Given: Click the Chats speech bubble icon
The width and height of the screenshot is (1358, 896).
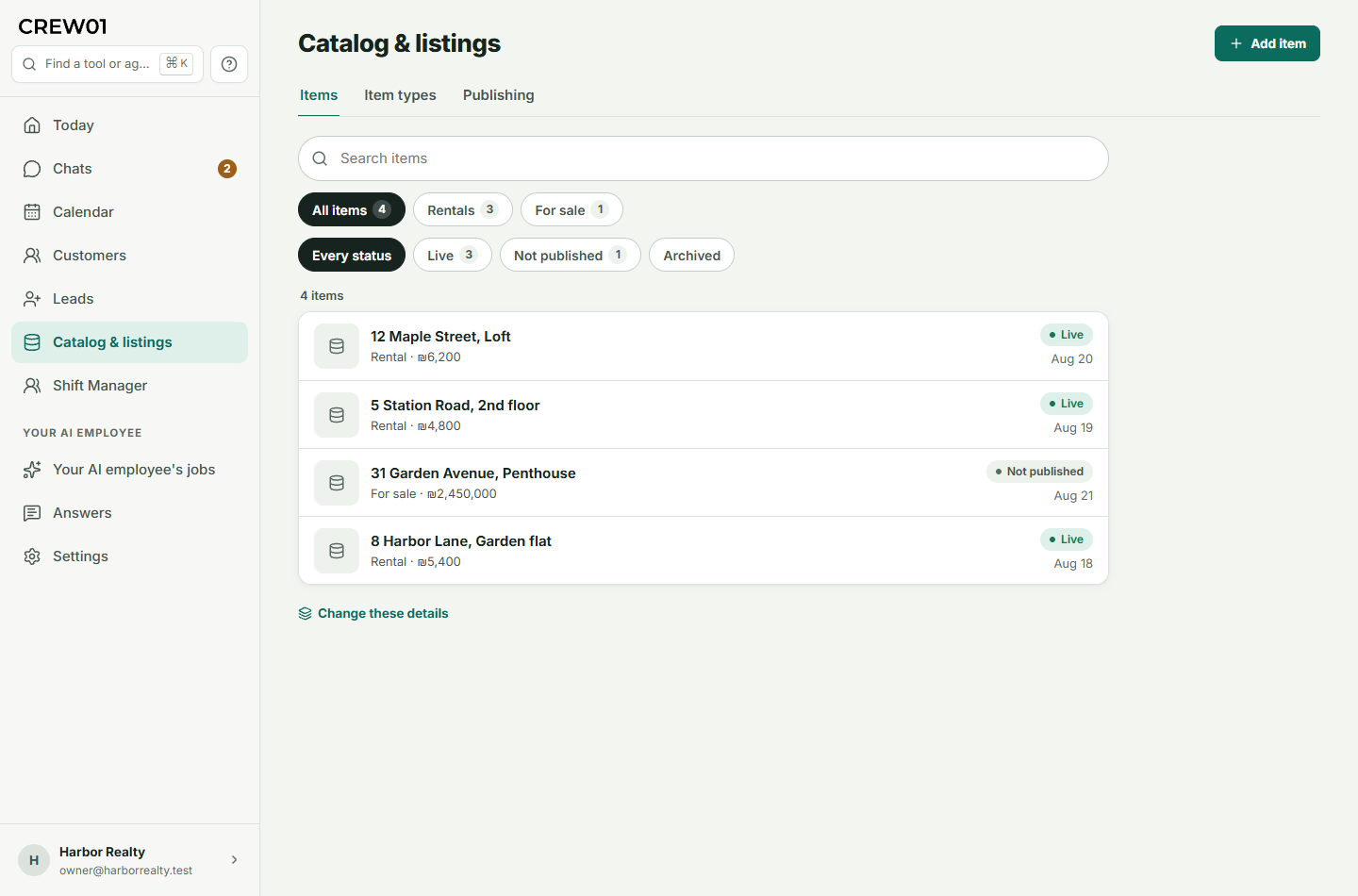Looking at the screenshot, I should (x=32, y=169).
